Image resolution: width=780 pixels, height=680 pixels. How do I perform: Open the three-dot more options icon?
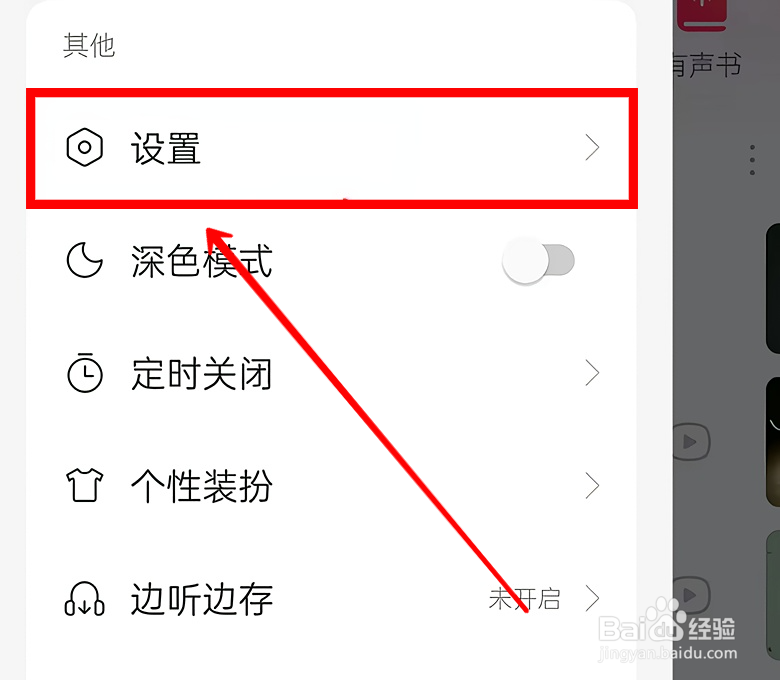pos(752,160)
